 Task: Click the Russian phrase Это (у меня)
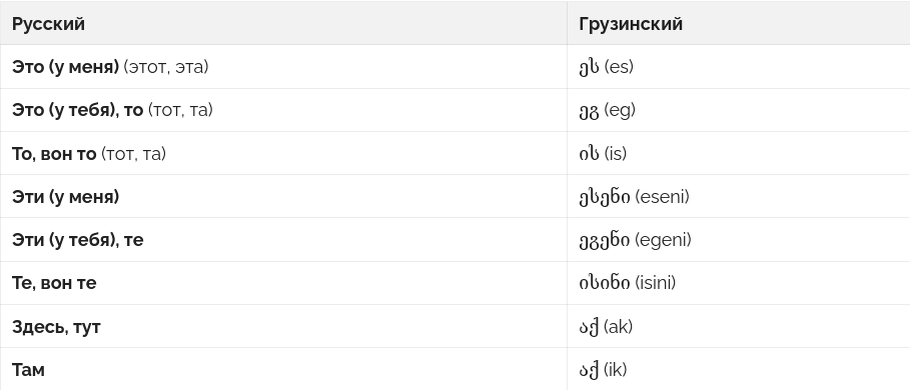click(x=66, y=67)
